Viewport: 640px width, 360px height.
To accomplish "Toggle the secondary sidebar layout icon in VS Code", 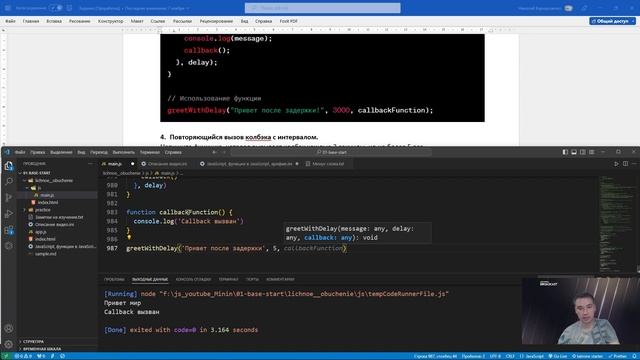I will 582,152.
